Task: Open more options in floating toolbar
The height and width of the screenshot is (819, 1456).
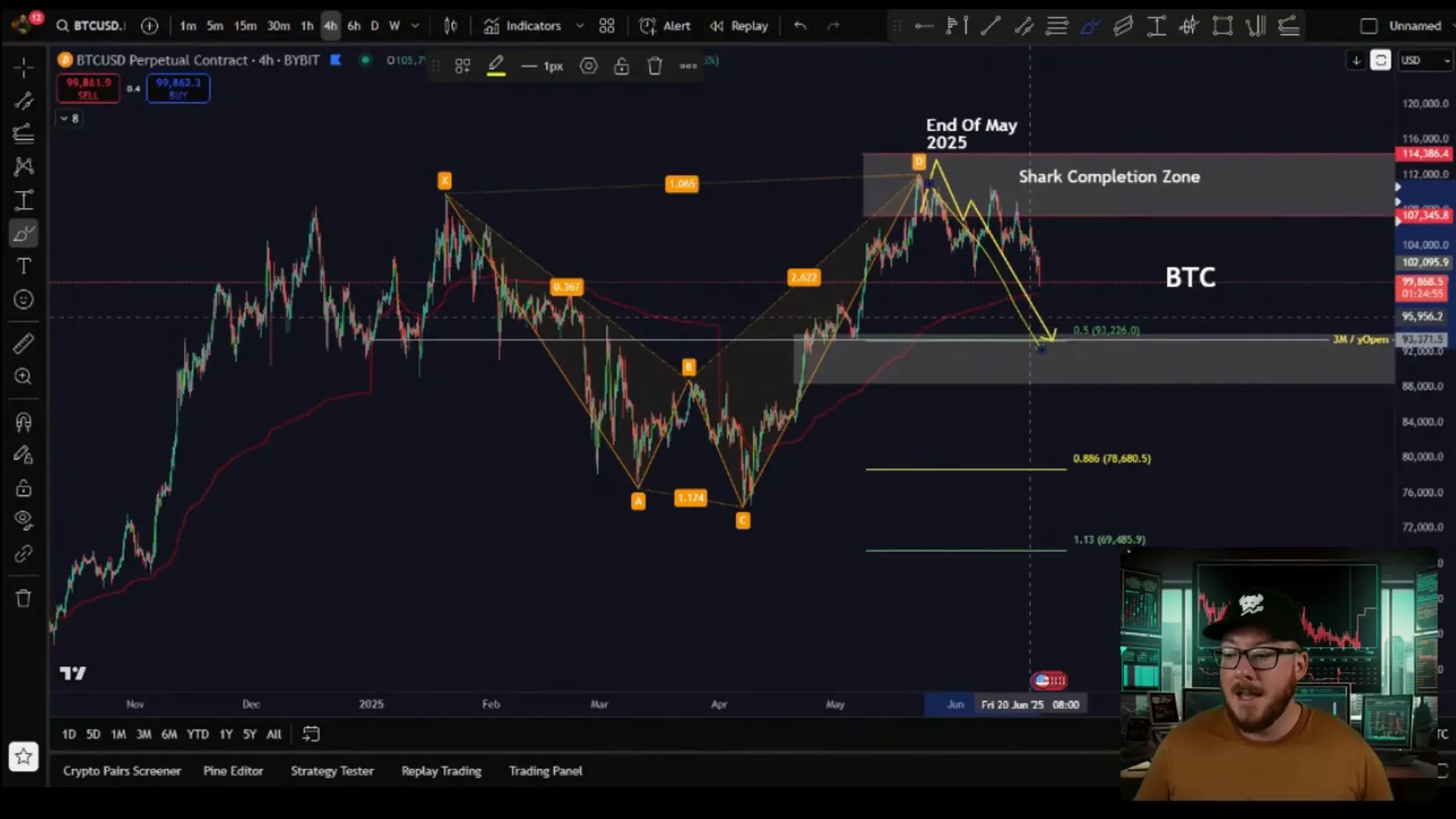Action: [688, 66]
